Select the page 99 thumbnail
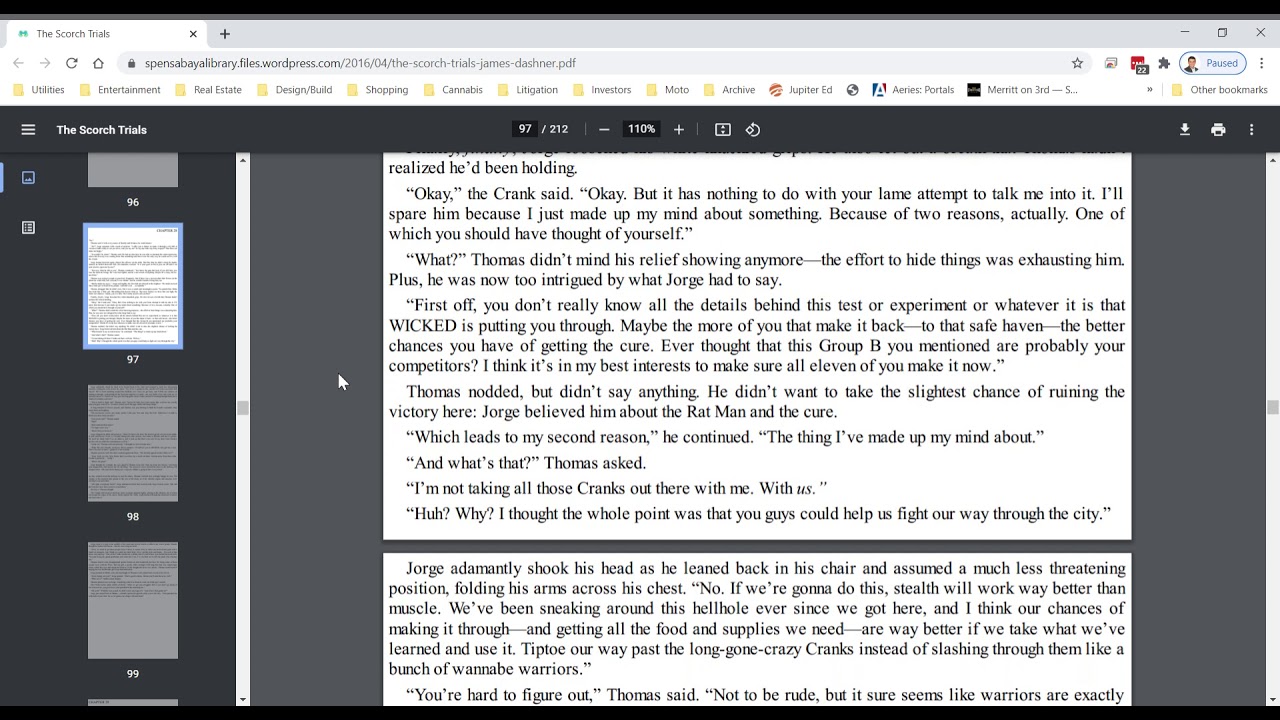This screenshot has height=720, width=1280. click(133, 600)
